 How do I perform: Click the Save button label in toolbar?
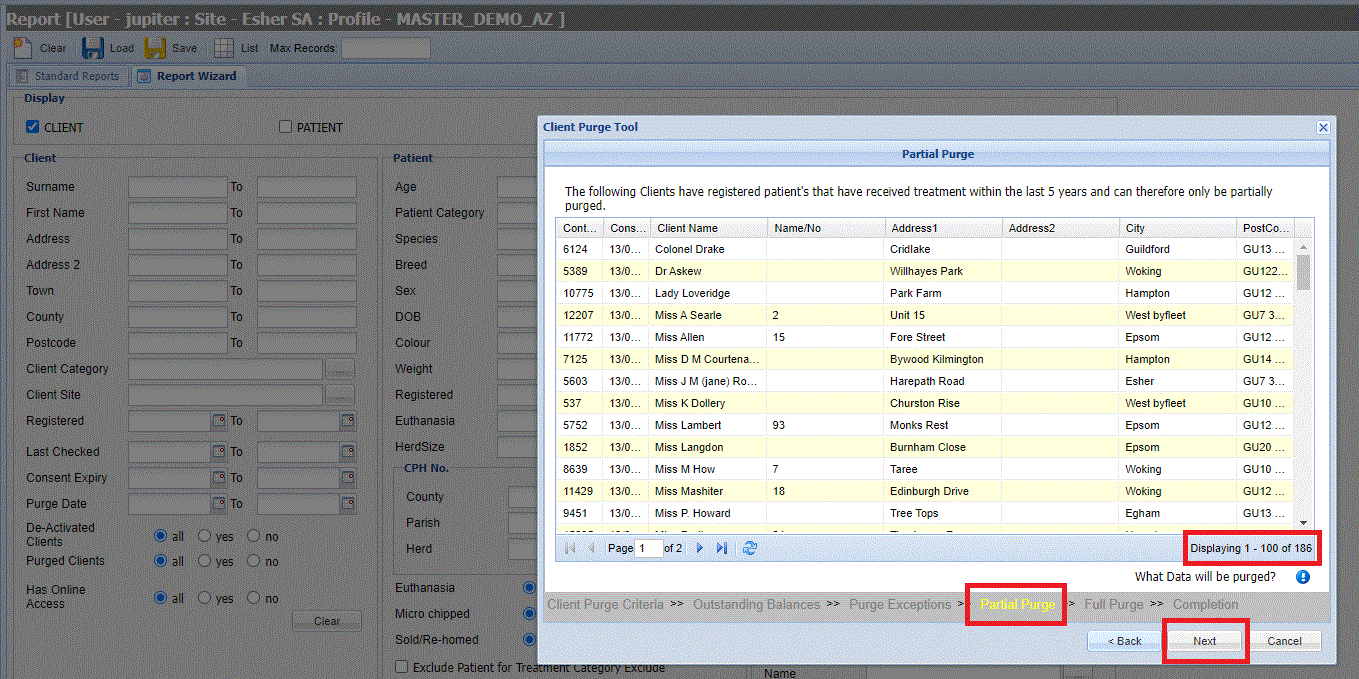tap(184, 48)
